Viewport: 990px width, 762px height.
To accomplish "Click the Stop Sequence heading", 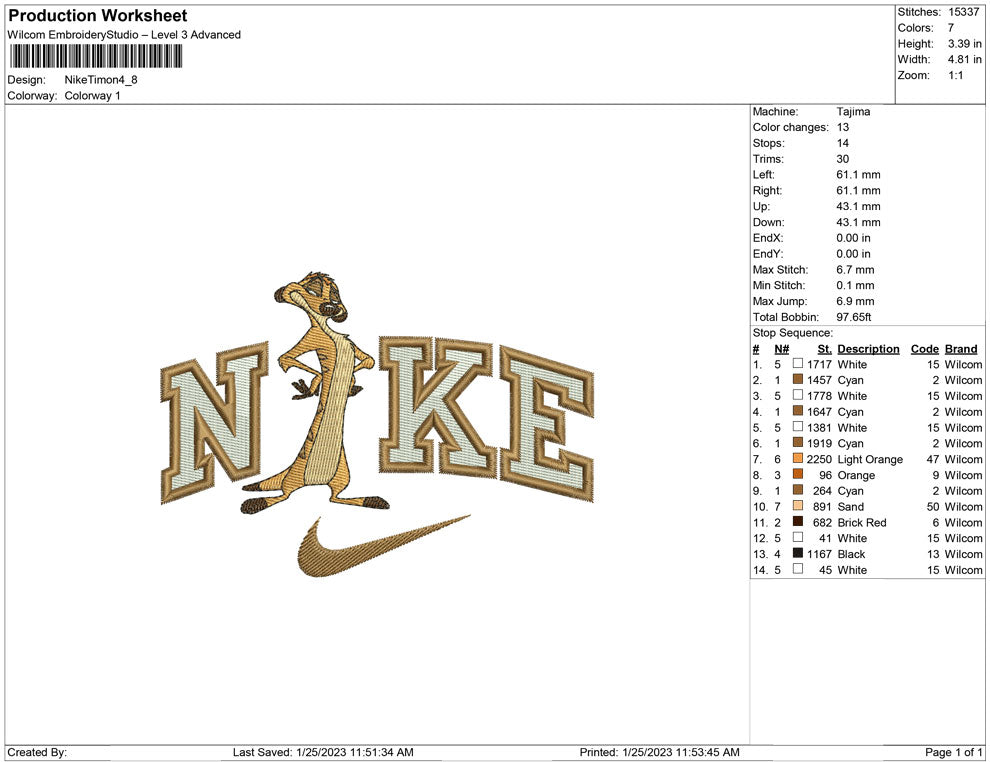I will tap(792, 333).
